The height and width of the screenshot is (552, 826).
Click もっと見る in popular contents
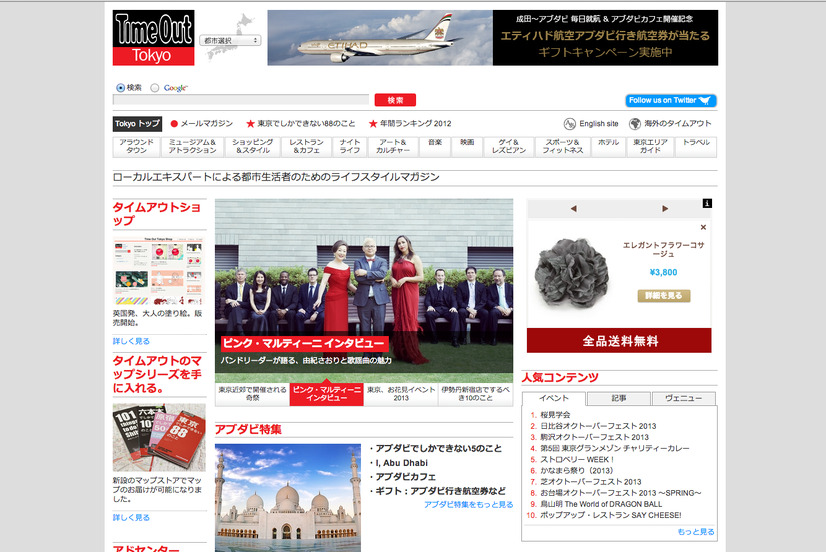(696, 532)
